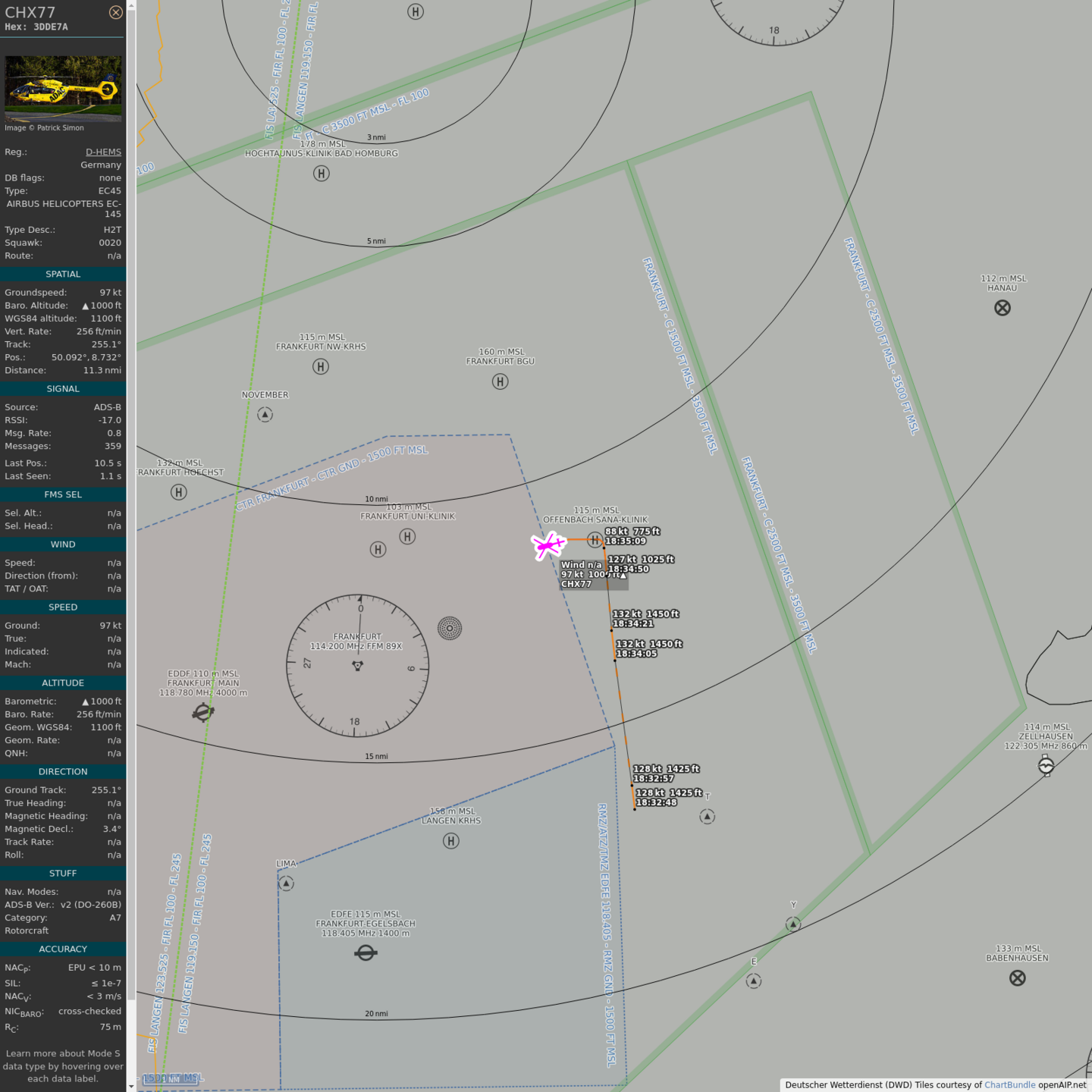Click the Zellhausen glider airfield symbol
Viewport: 1092px width, 1092px height.
tap(1046, 766)
